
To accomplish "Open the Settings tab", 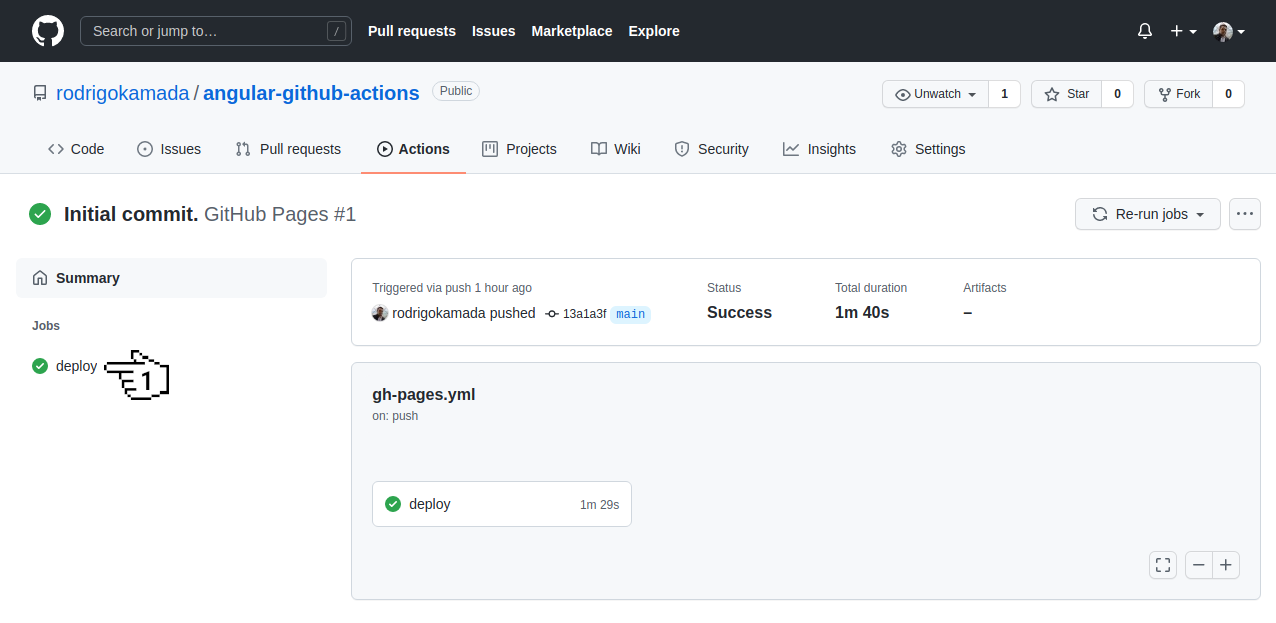I will pyautogui.click(x=928, y=149).
